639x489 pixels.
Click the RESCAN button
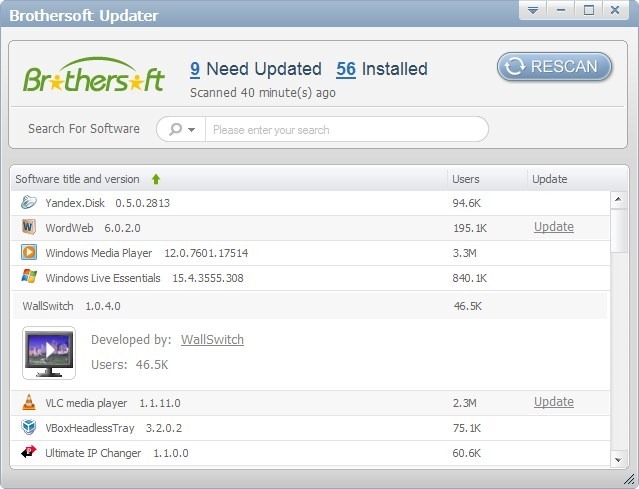[x=554, y=66]
